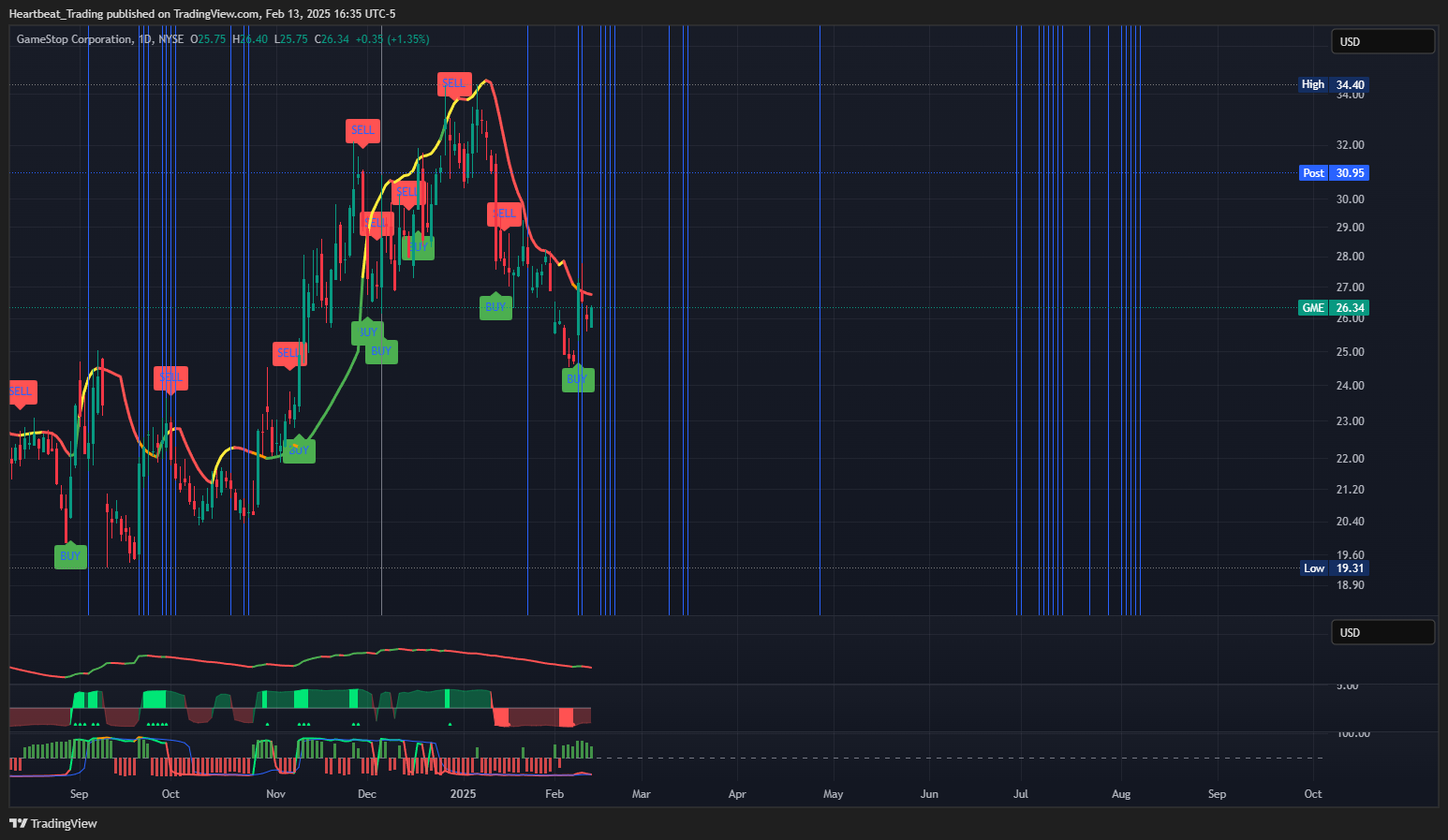Select the most recent BUY signal in February
Image resolution: width=1448 pixels, height=840 pixels.
578,379
